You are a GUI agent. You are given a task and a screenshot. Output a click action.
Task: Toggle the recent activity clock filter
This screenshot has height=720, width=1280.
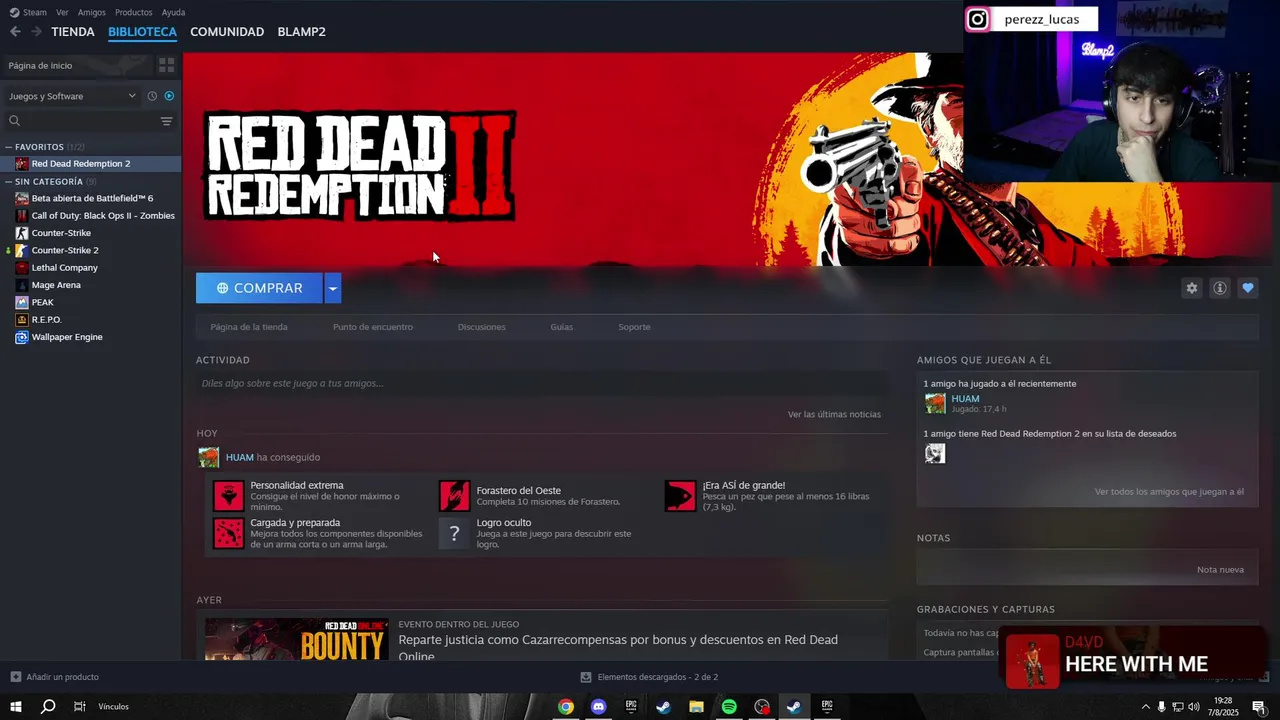(x=152, y=96)
